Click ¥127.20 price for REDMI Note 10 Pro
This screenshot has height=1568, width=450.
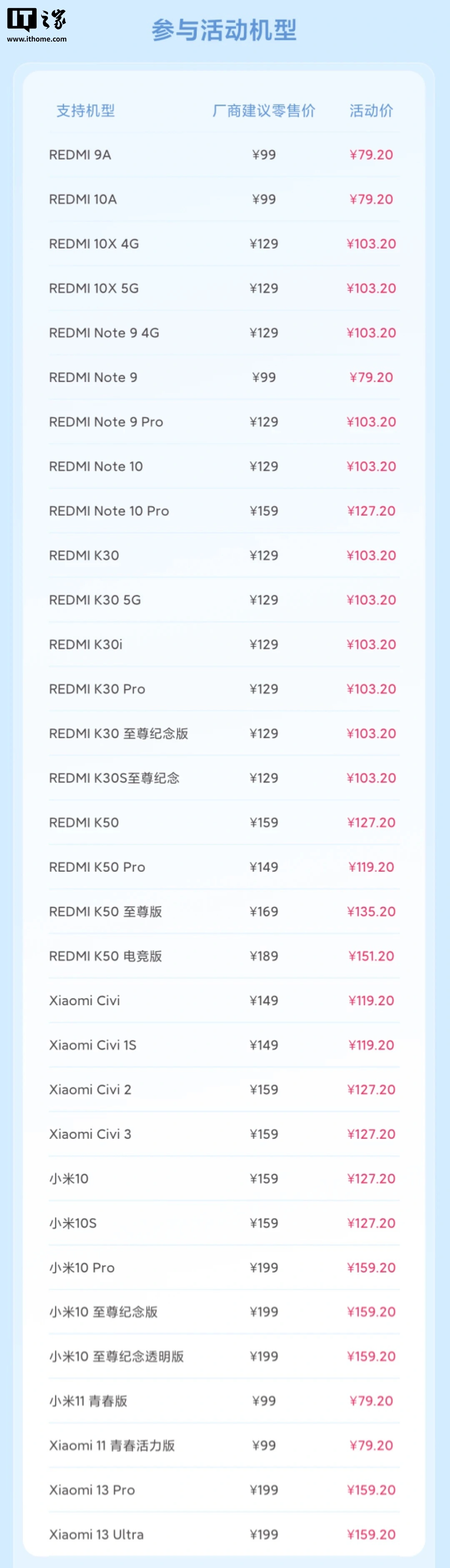[x=371, y=511]
